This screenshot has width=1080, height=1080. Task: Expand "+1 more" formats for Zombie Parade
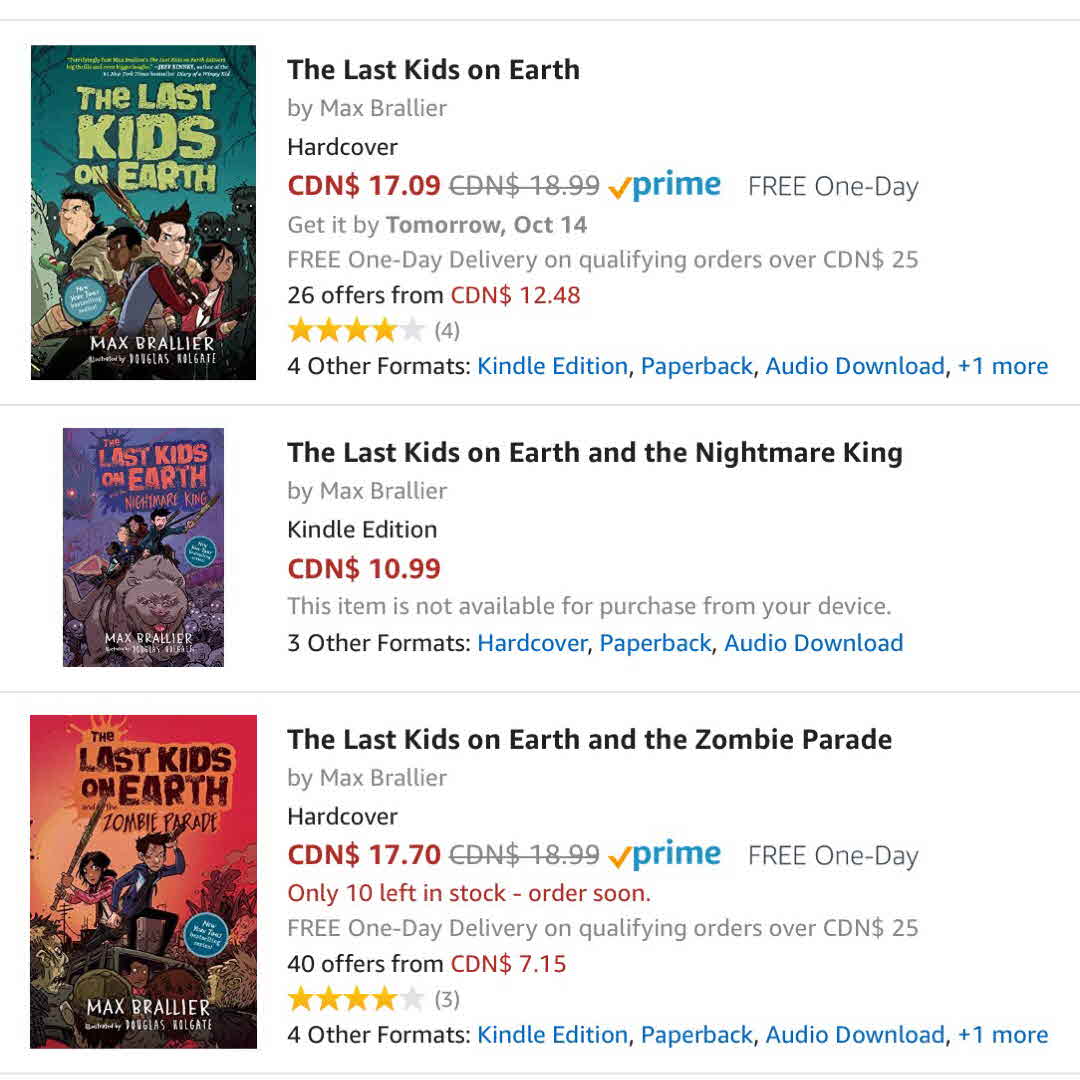pos(1002,1035)
